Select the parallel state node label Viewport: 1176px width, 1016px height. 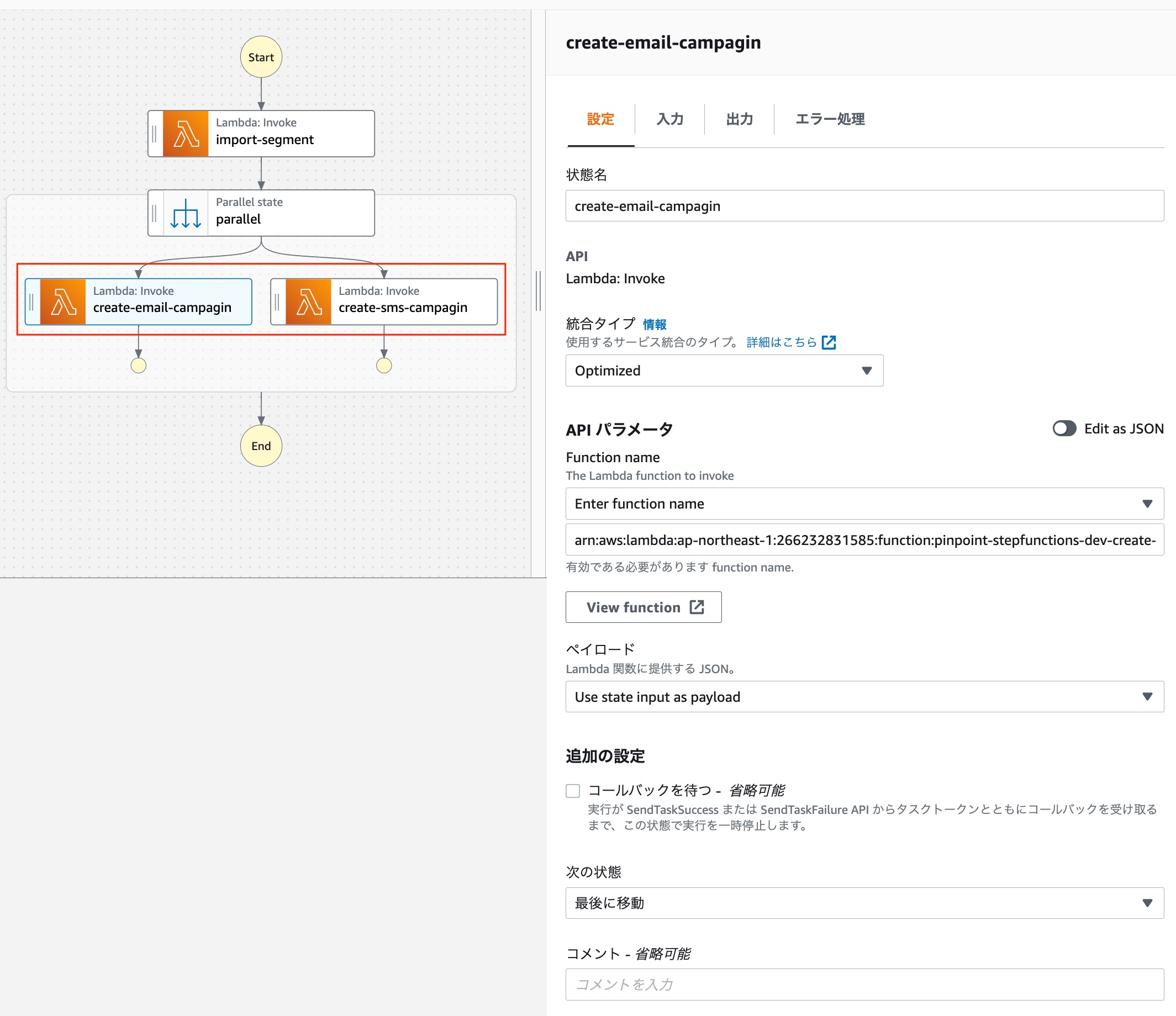coord(239,219)
